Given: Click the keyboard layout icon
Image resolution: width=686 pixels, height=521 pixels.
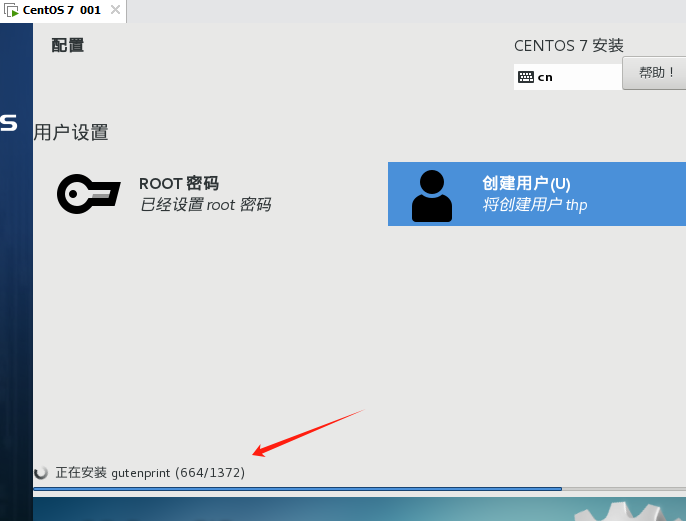Looking at the screenshot, I should (x=525, y=77).
